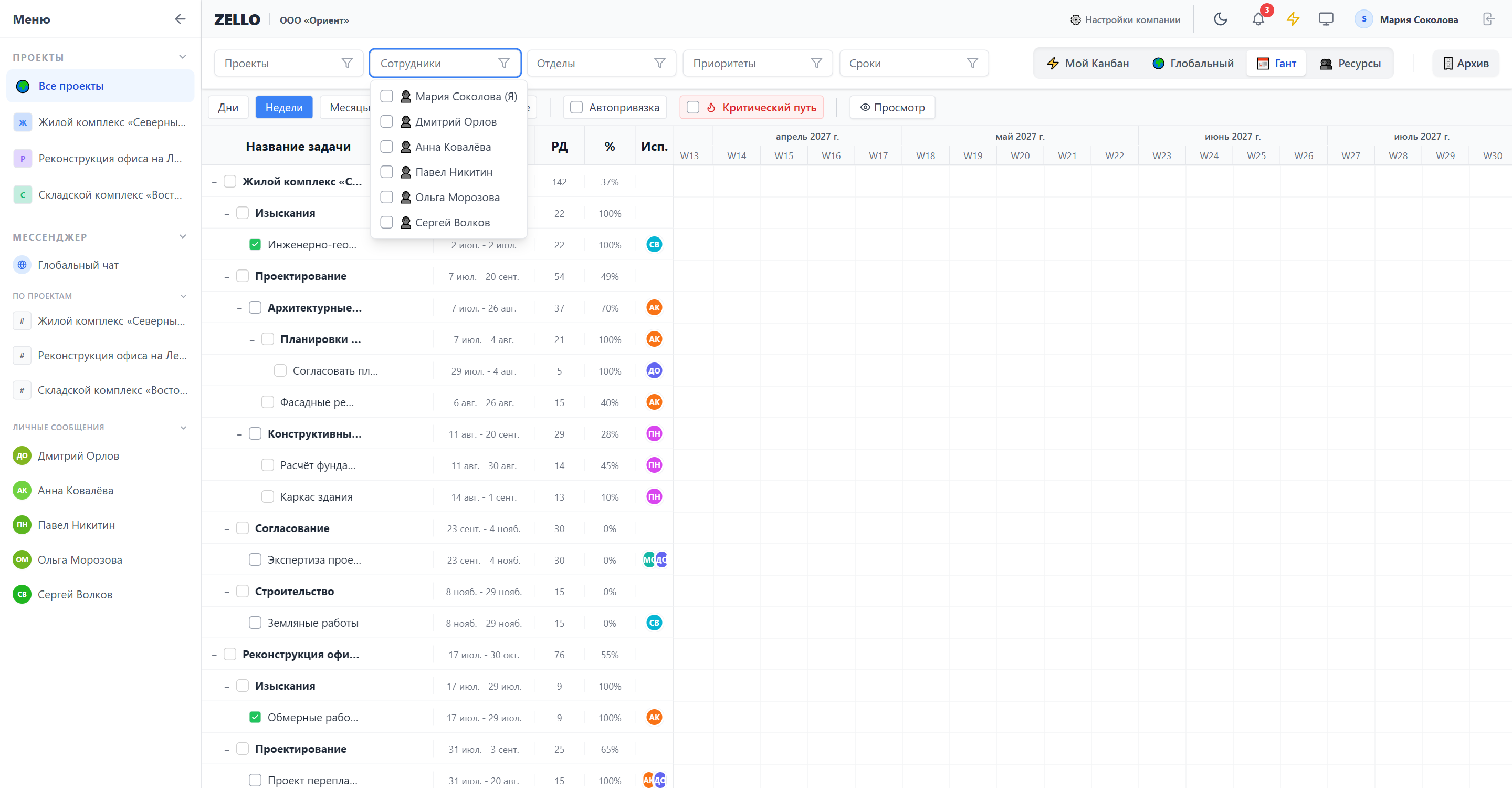Collapse the ПРОЕКТЫ sidebar section

[183, 57]
